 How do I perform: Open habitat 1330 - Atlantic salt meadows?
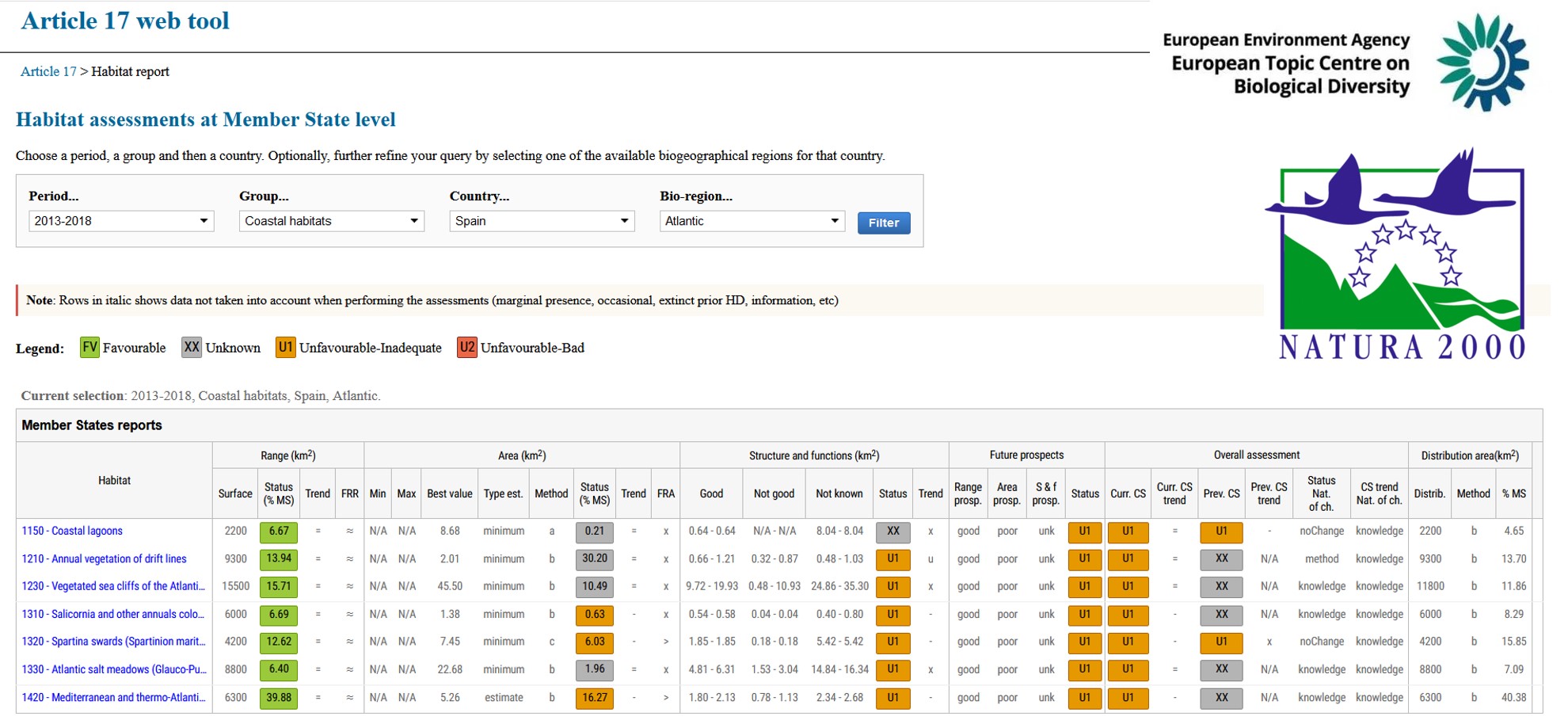coord(114,669)
